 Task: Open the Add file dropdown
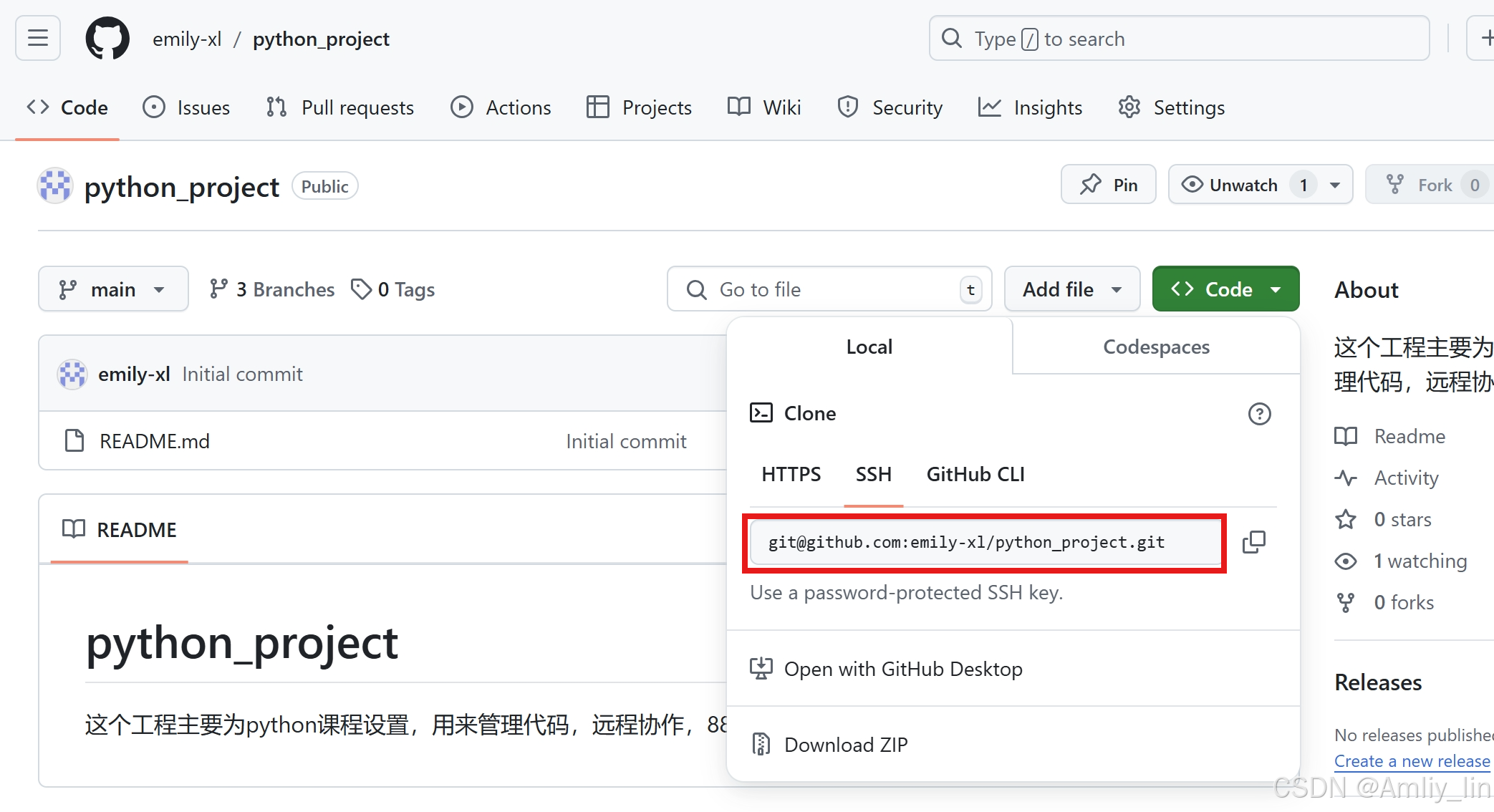(1071, 289)
